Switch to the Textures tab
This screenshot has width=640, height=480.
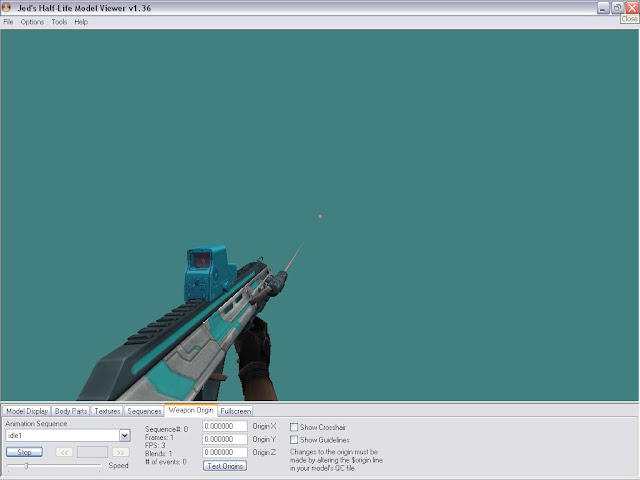tap(107, 411)
